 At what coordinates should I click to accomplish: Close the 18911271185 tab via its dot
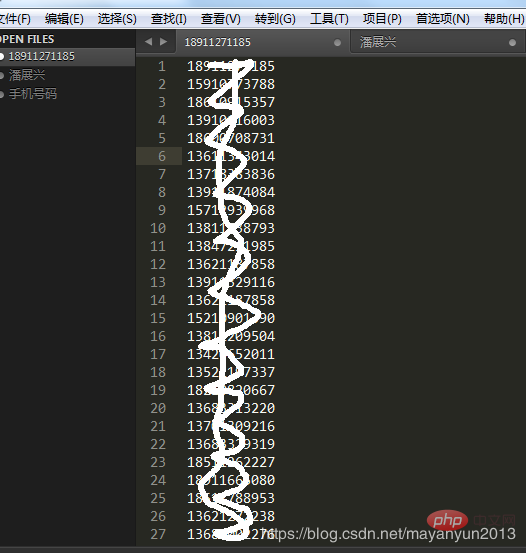(337, 43)
